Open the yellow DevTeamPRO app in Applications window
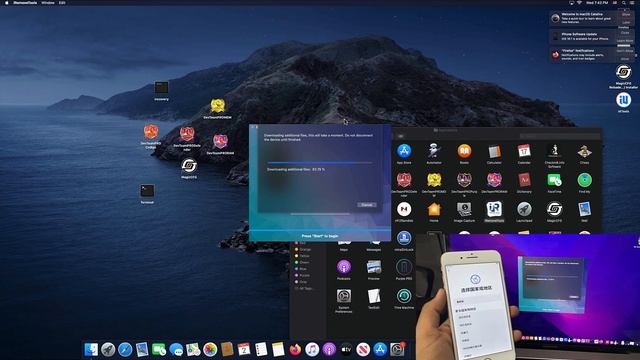This screenshot has width=640, height=360. (434, 180)
